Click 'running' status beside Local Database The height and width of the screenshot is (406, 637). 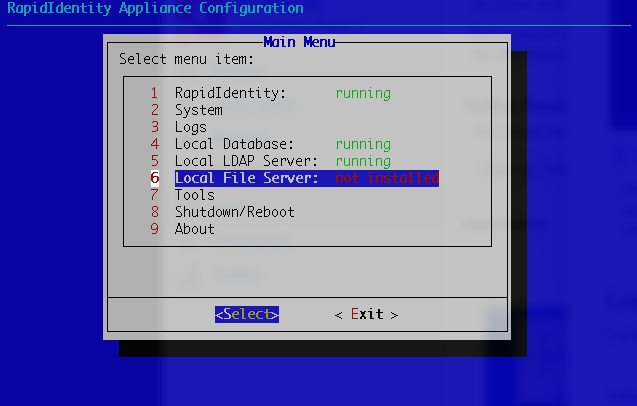363,144
